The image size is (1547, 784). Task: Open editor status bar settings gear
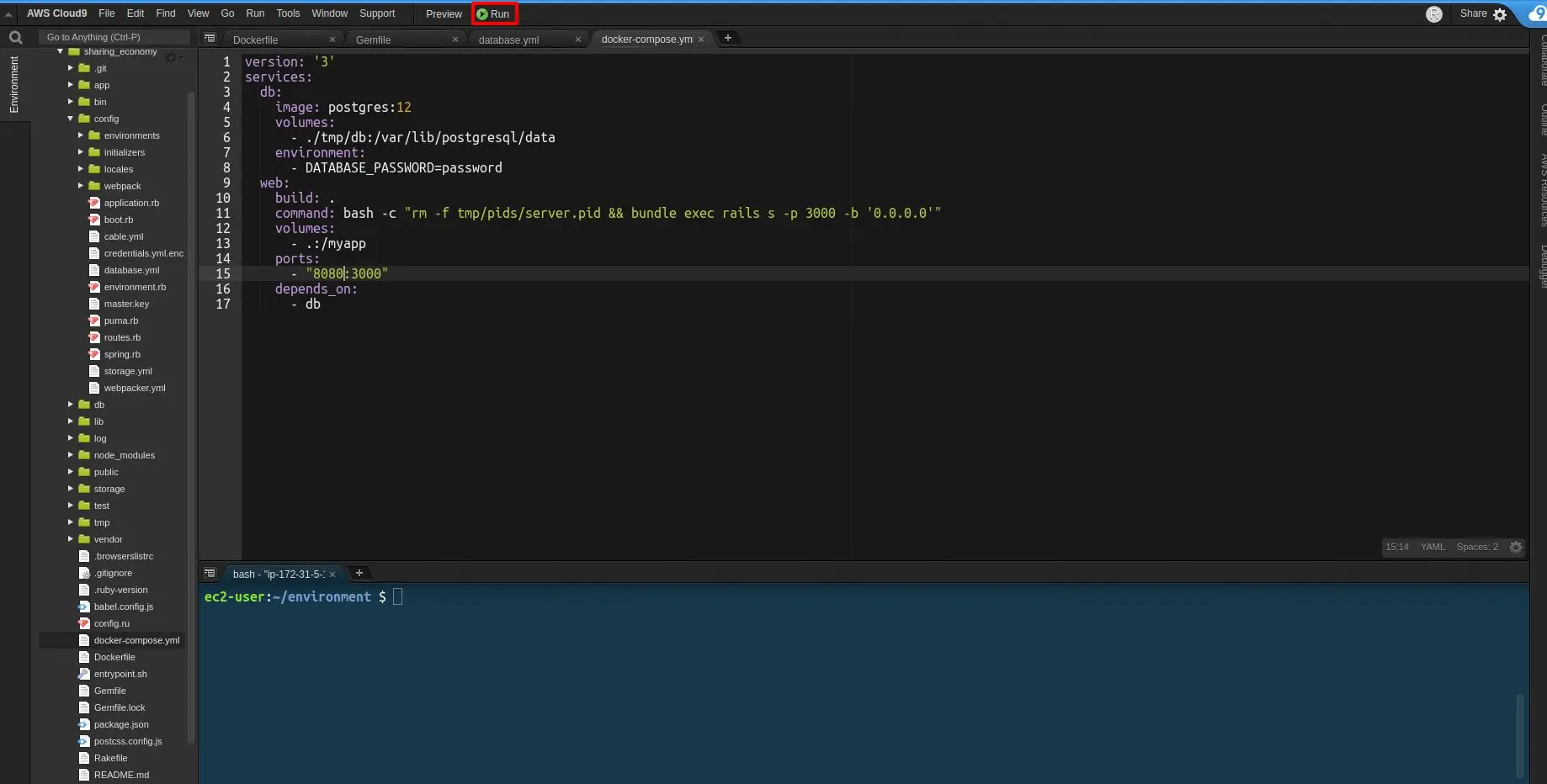tap(1516, 547)
